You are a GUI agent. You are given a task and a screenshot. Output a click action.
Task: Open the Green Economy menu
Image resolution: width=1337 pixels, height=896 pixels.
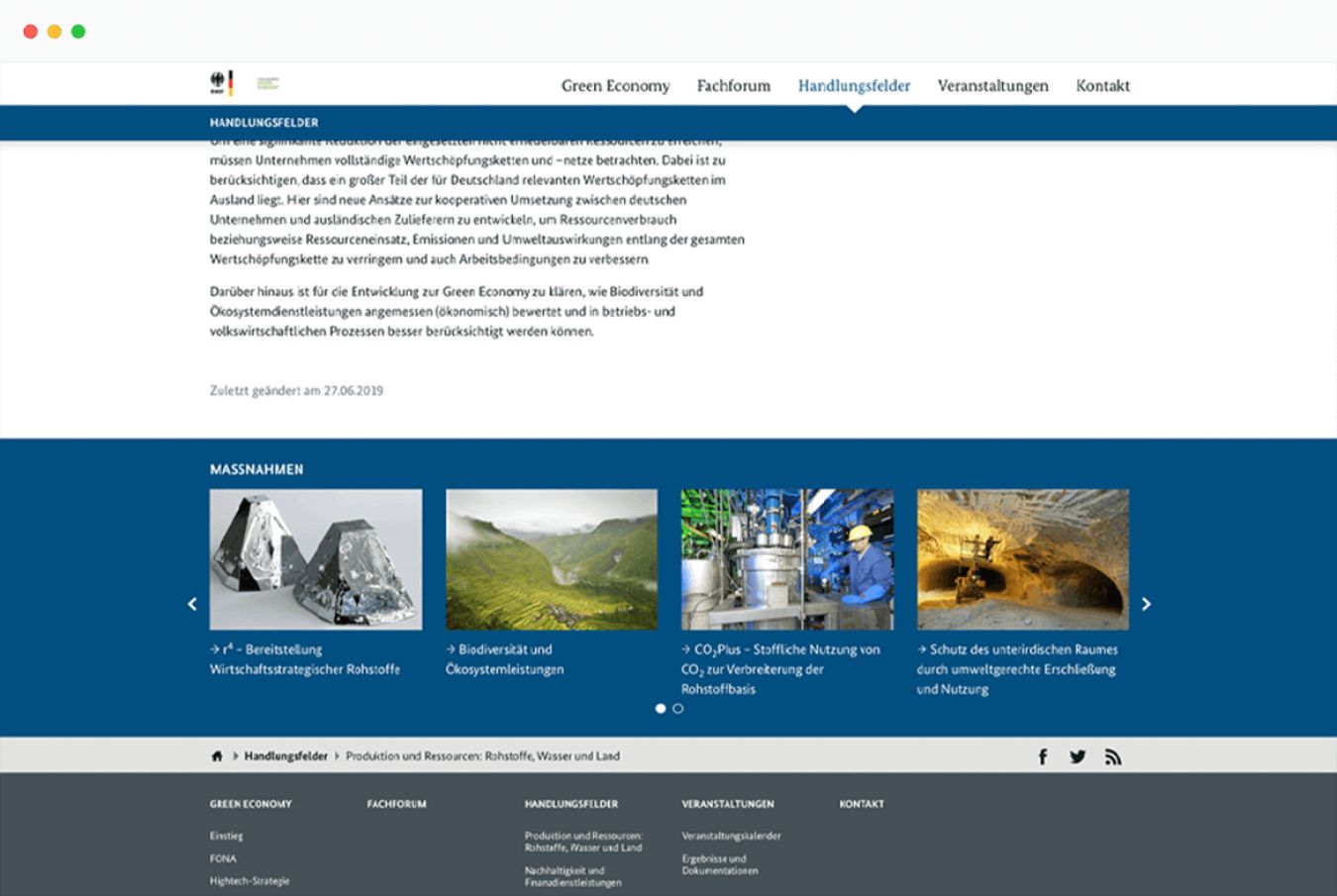click(x=615, y=86)
